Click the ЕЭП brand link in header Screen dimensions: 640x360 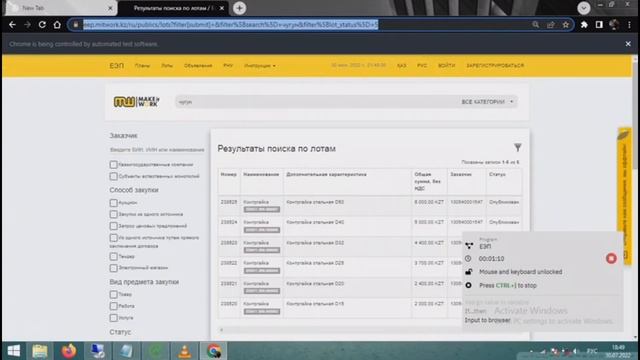[117, 66]
